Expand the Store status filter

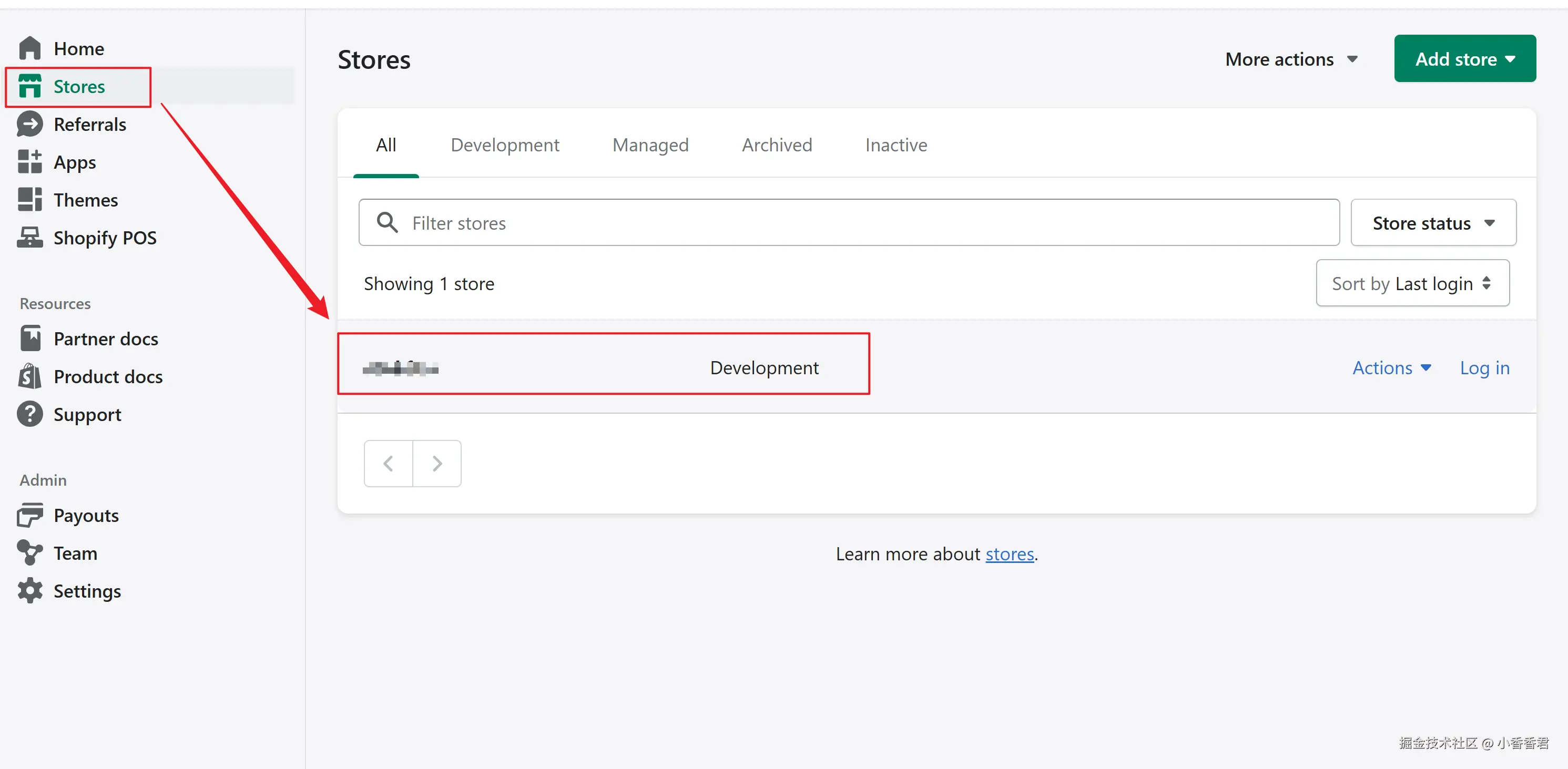pos(1433,223)
